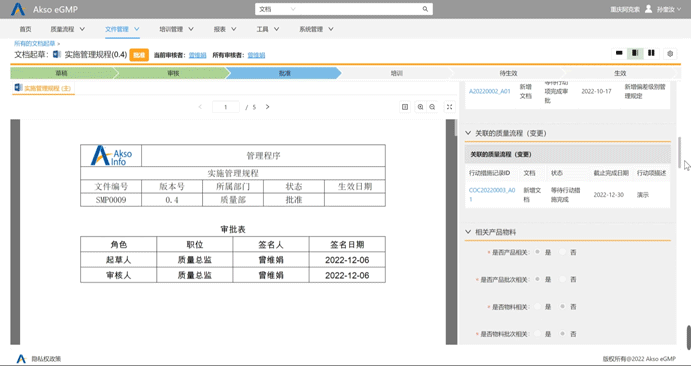Click the 重庆阿克索 organization label

point(625,9)
